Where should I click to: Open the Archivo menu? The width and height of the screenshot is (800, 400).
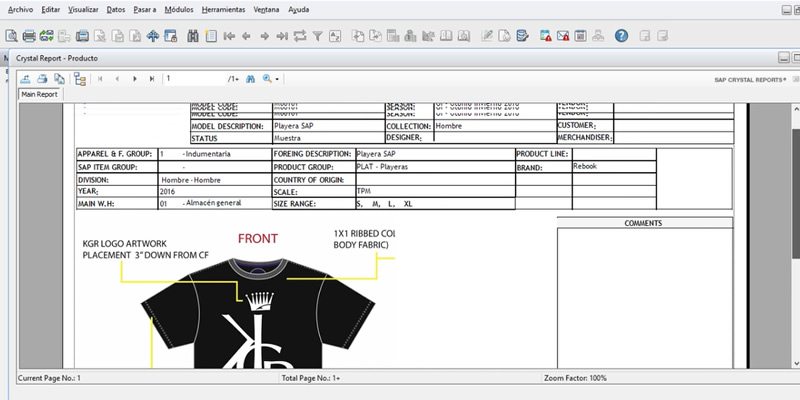point(20,9)
